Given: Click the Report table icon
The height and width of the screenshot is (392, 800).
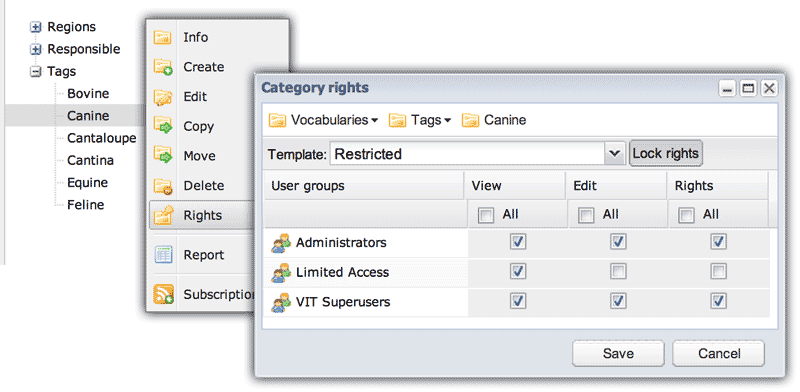Looking at the screenshot, I should pyautogui.click(x=163, y=255).
